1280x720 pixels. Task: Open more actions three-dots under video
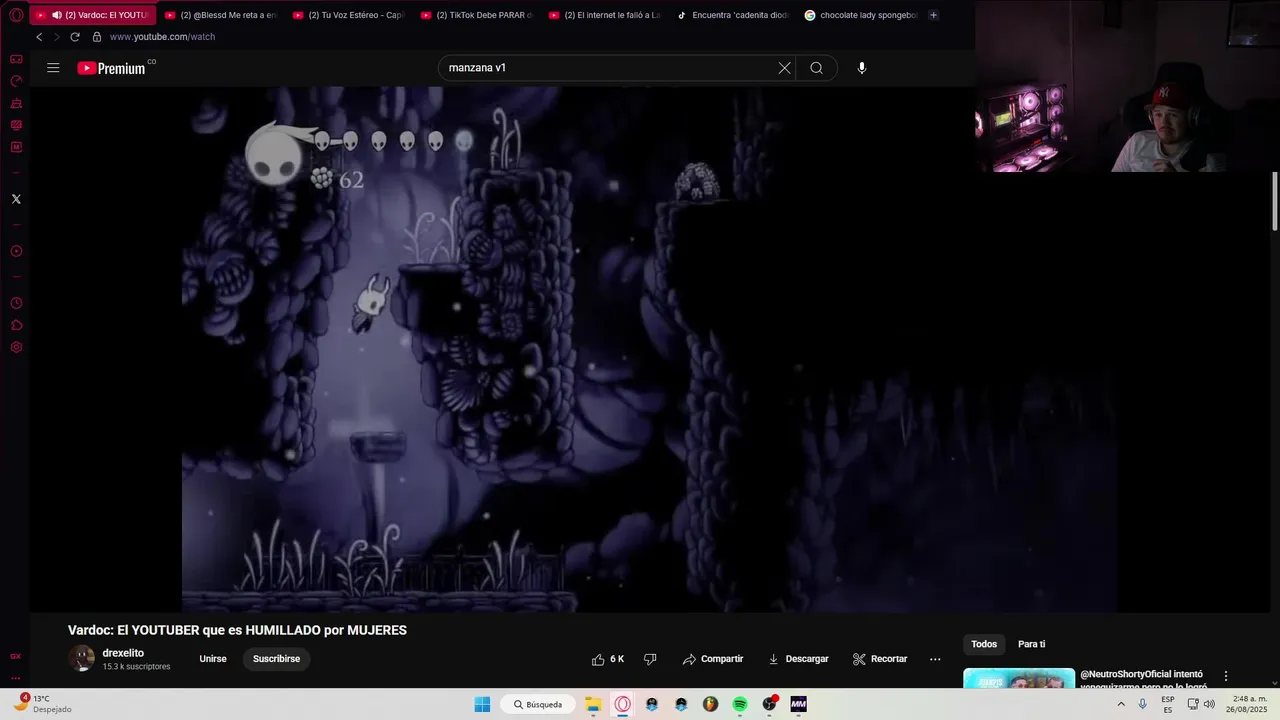935,659
